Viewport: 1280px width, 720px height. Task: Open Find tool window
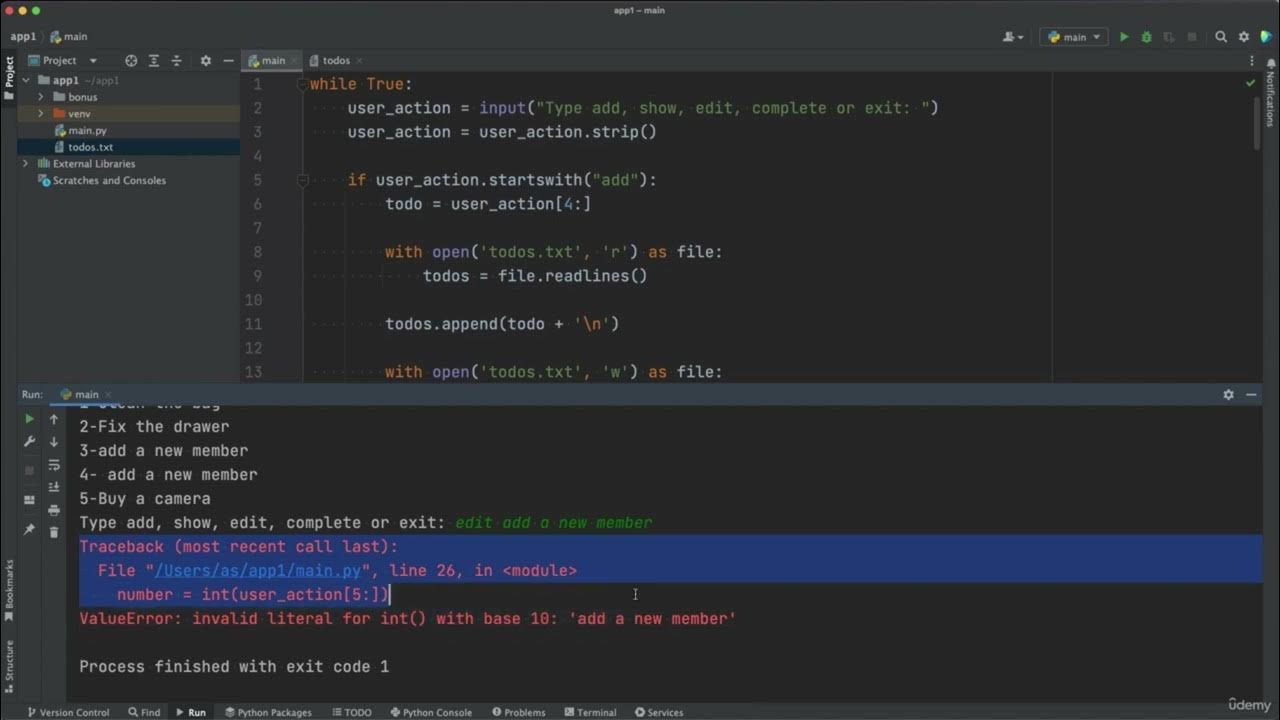click(x=144, y=712)
